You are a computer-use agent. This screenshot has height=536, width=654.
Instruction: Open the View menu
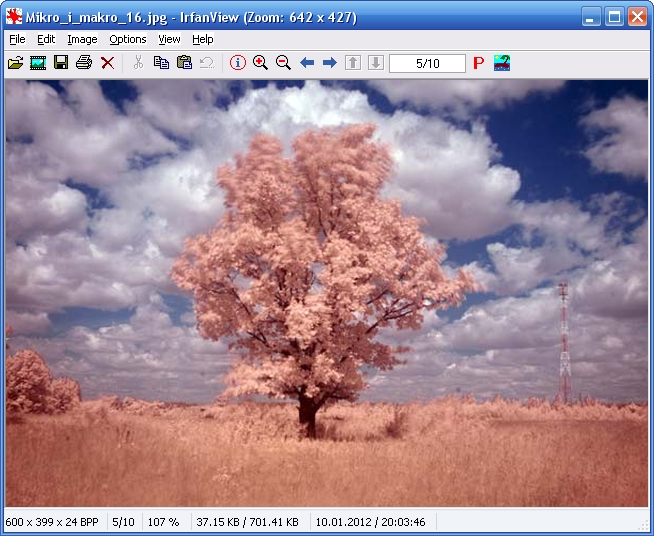tap(169, 39)
